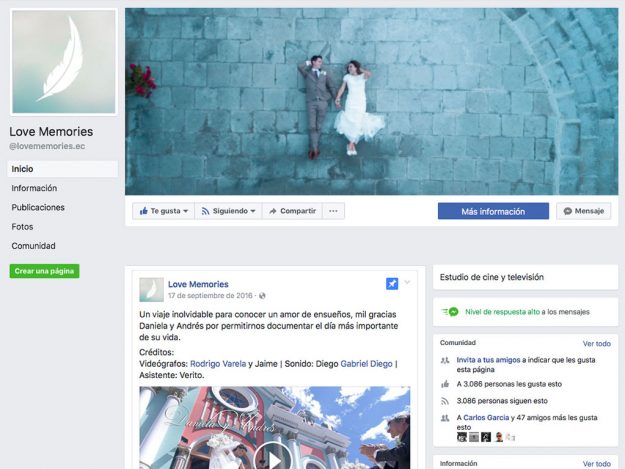Open Love Memories author link in post
The height and width of the screenshot is (469, 625).
tap(198, 284)
